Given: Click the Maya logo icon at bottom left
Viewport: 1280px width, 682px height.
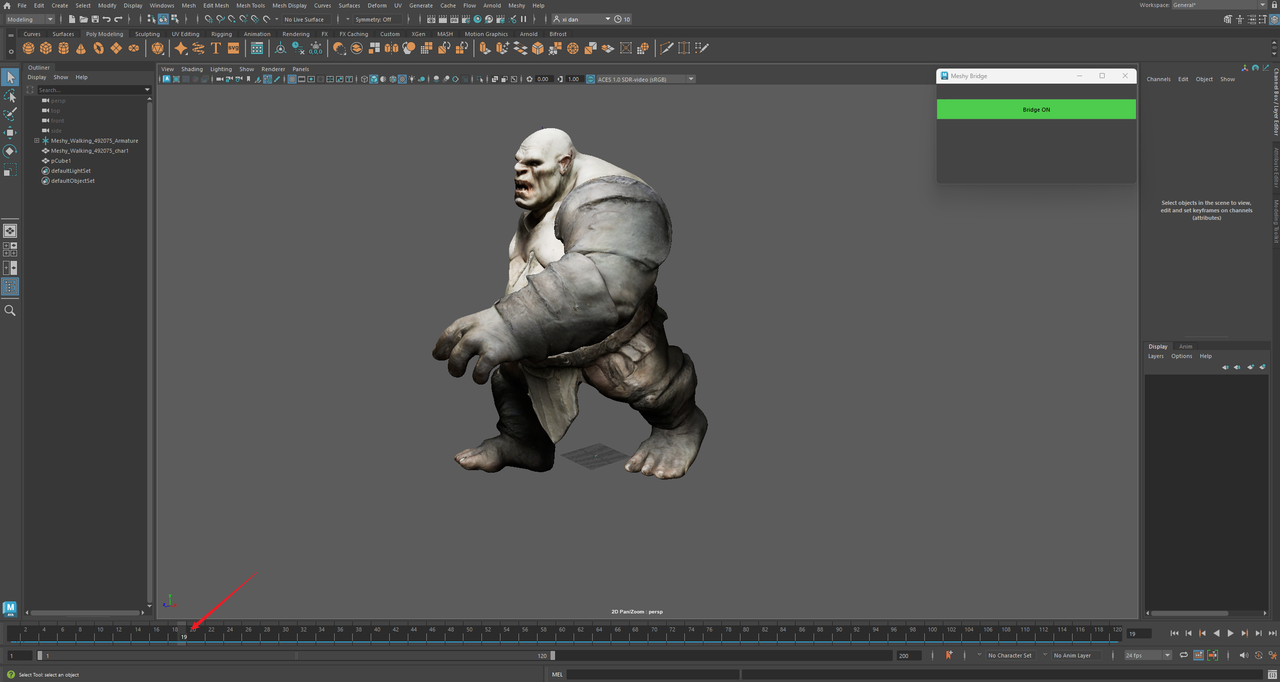Looking at the screenshot, I should click(x=10, y=608).
